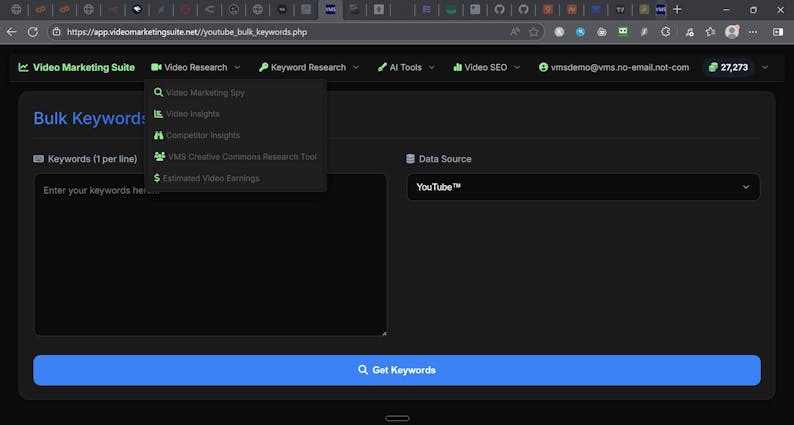
Task: Refresh the page with the reload icon
Action: pyautogui.click(x=33, y=31)
